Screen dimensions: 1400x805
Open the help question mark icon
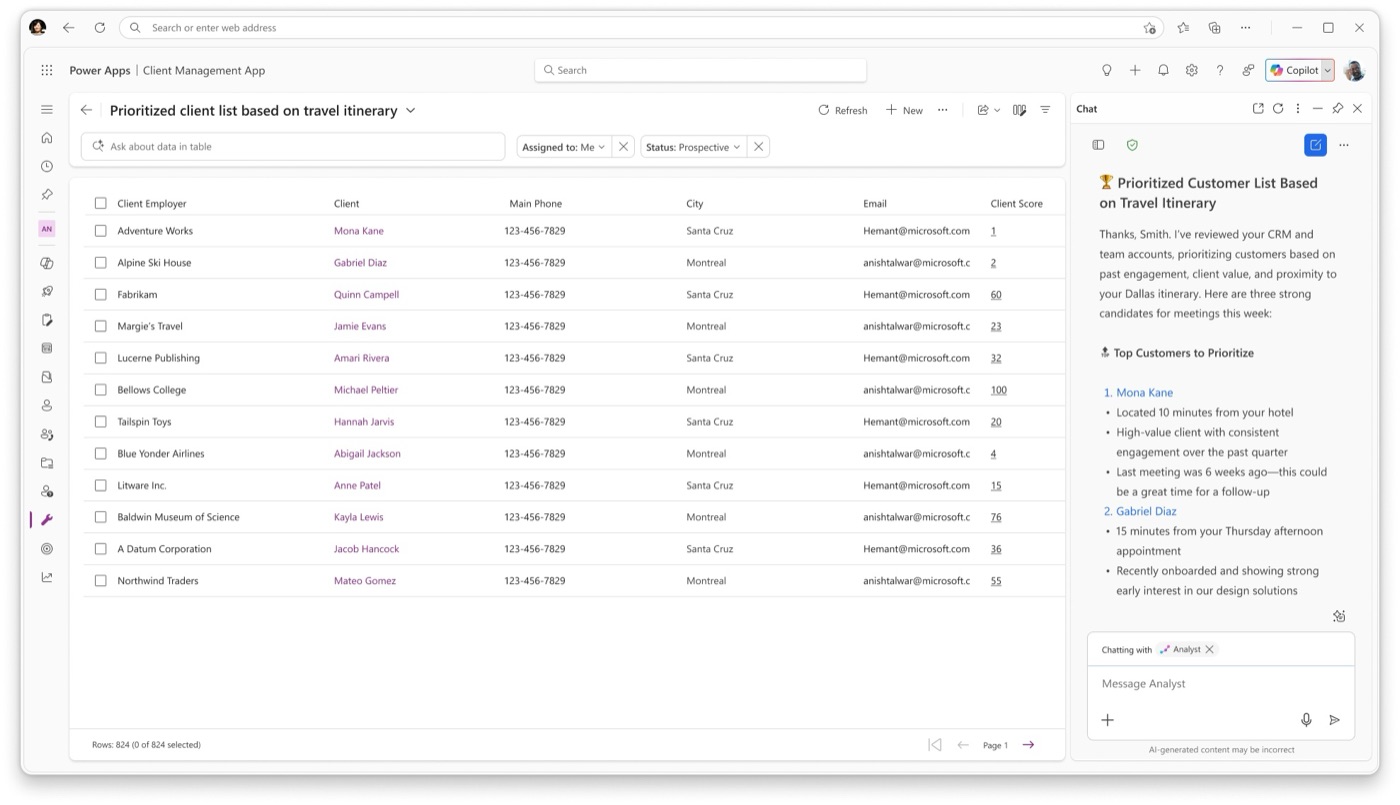click(1219, 70)
